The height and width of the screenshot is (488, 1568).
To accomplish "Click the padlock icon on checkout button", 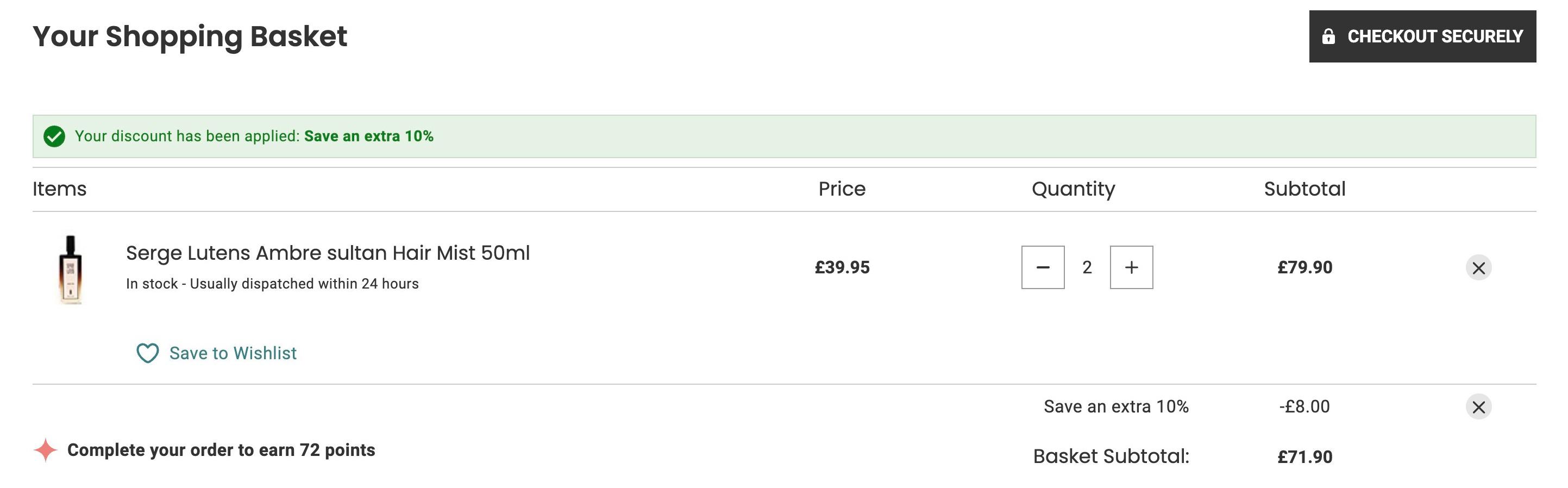I will tap(1328, 36).
